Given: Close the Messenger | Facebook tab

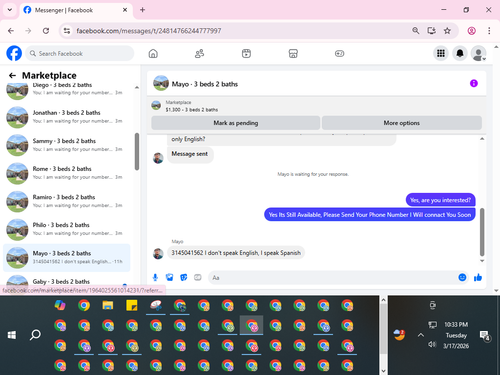Looking at the screenshot, I should [125, 10].
